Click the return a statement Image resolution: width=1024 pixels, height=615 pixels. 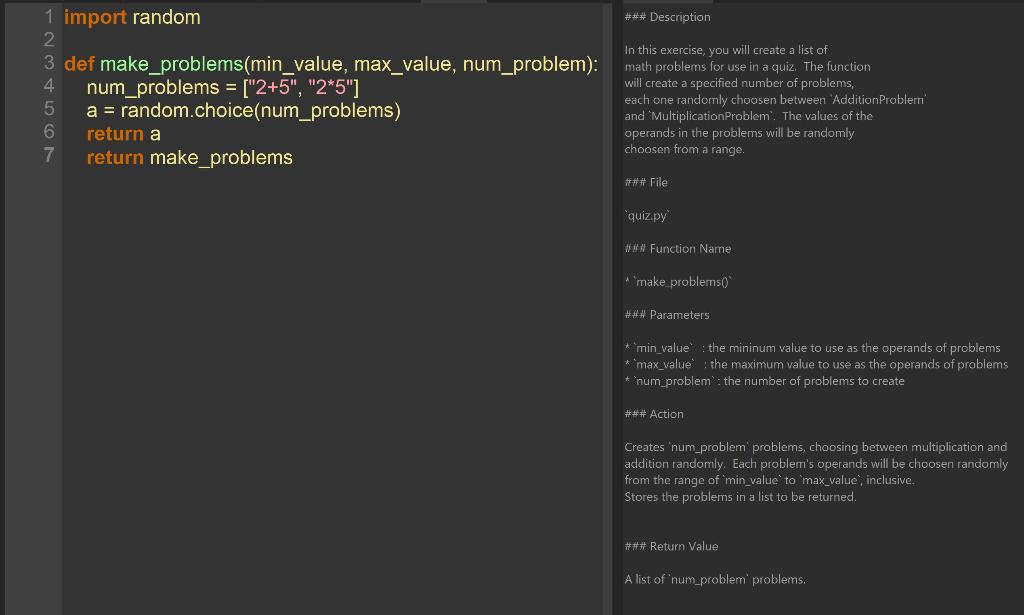(122, 133)
